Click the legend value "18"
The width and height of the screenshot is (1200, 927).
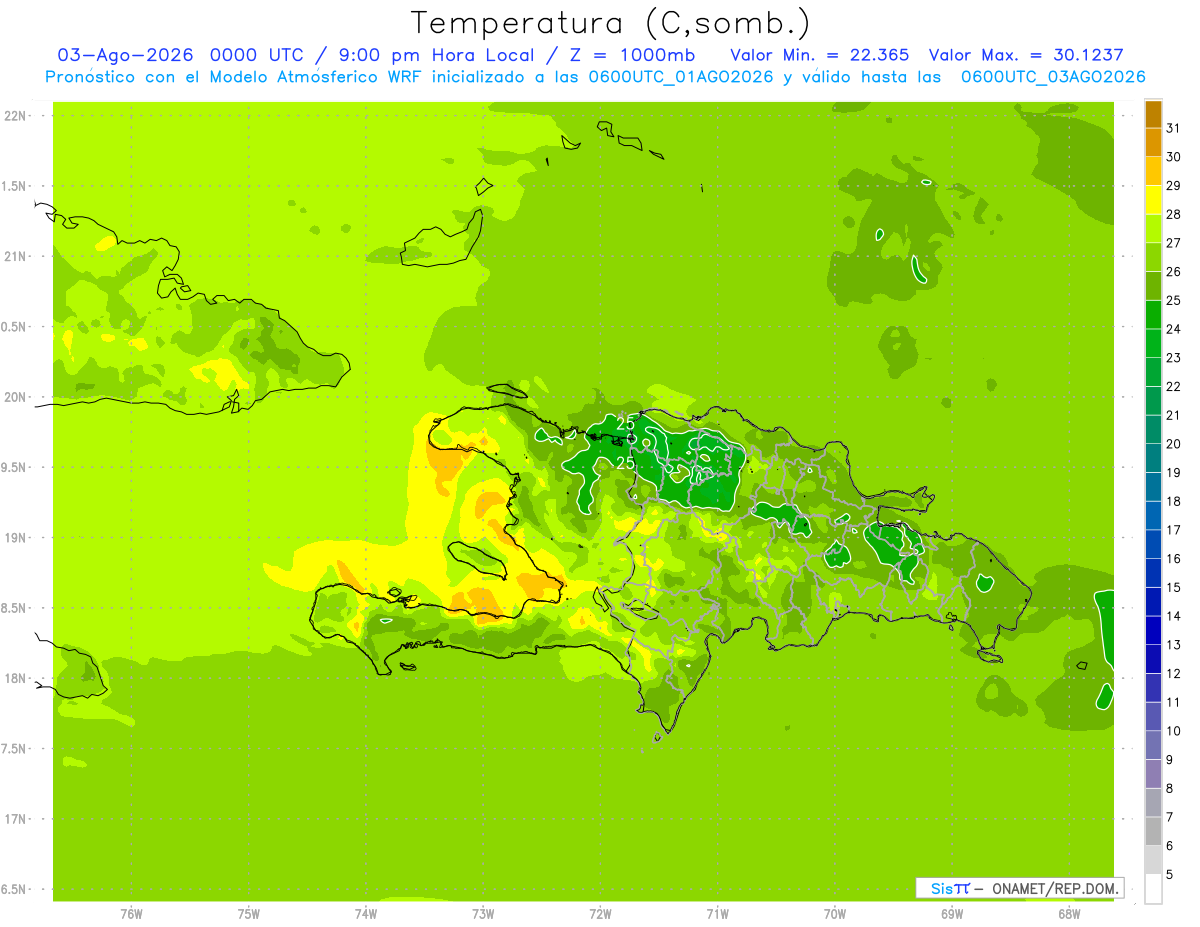pos(1174,501)
